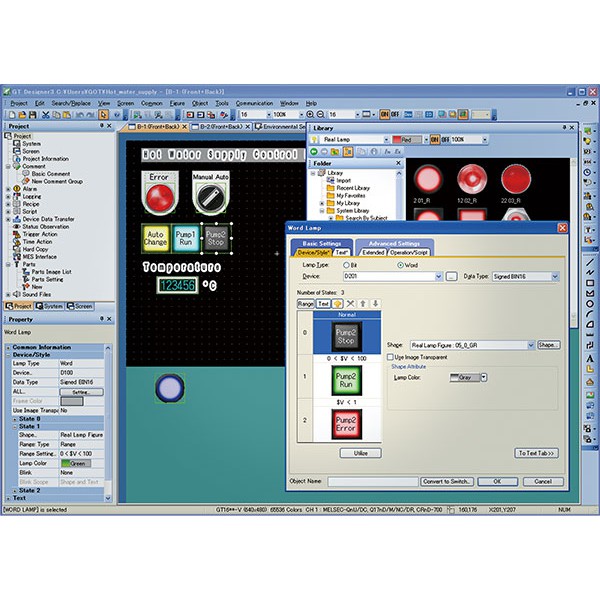Open the Lamp Color Gray swatch picker

484,378
